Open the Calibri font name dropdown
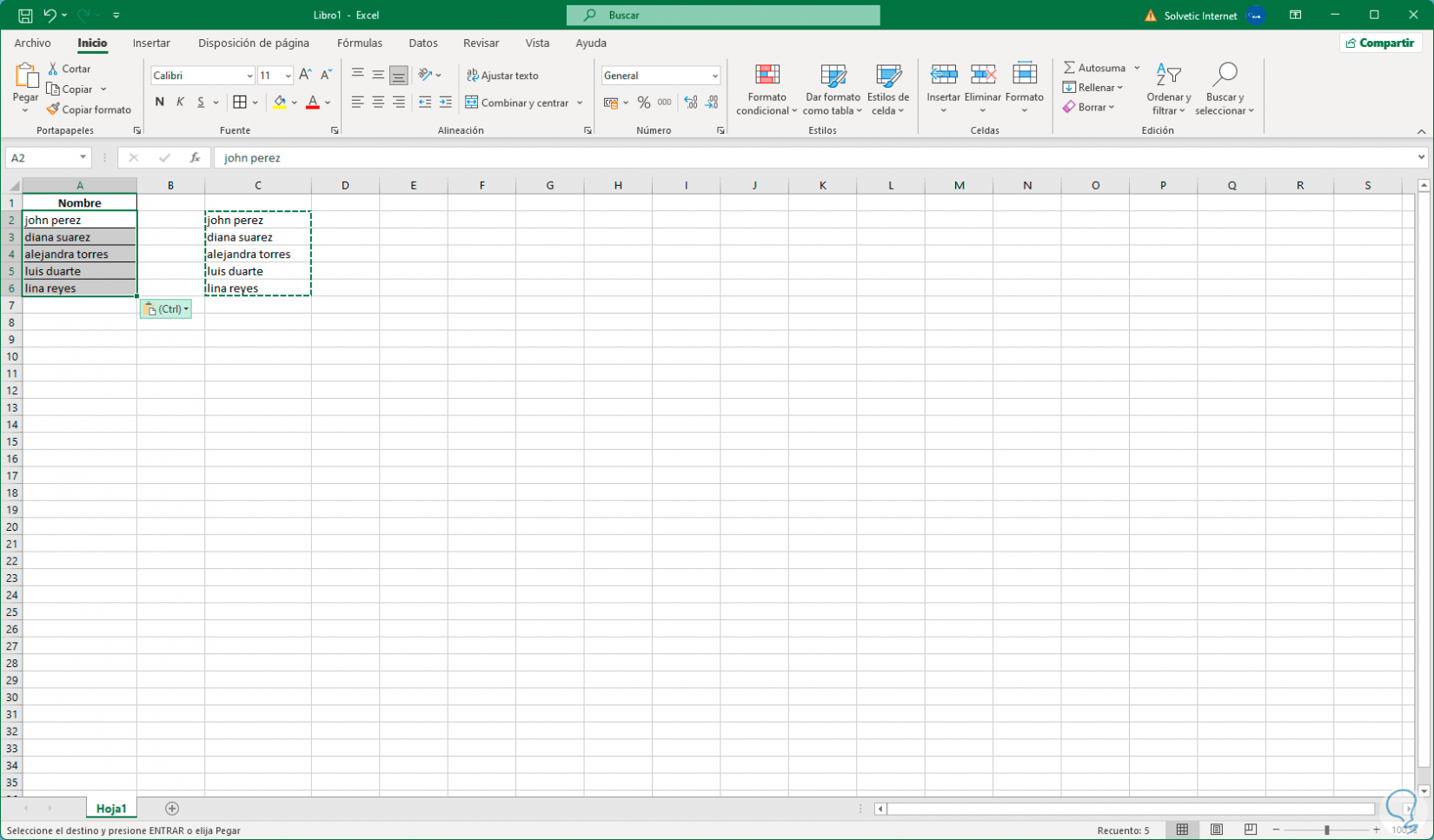Image resolution: width=1434 pixels, height=840 pixels. [x=249, y=76]
